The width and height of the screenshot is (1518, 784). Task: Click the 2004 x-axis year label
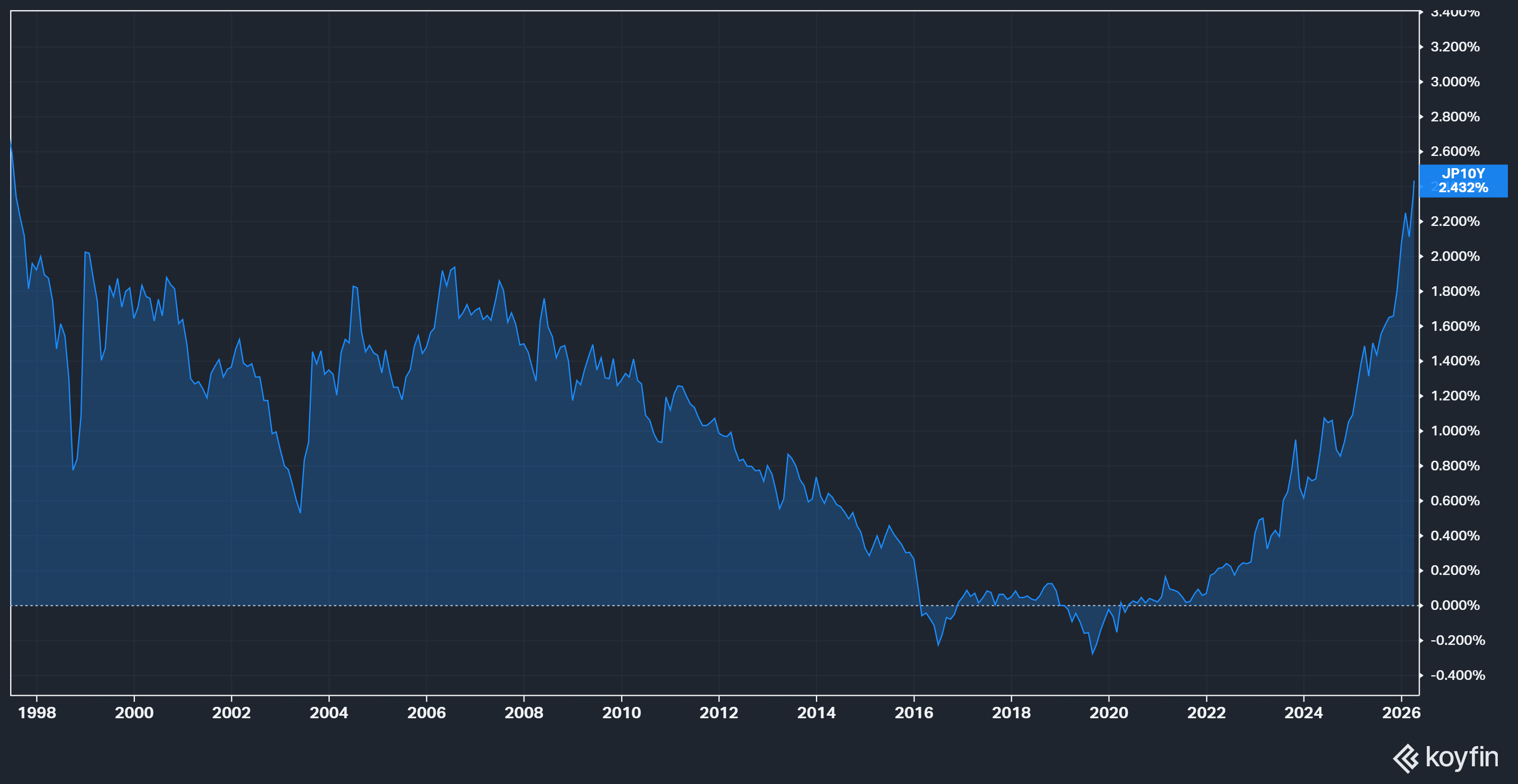[x=329, y=713]
